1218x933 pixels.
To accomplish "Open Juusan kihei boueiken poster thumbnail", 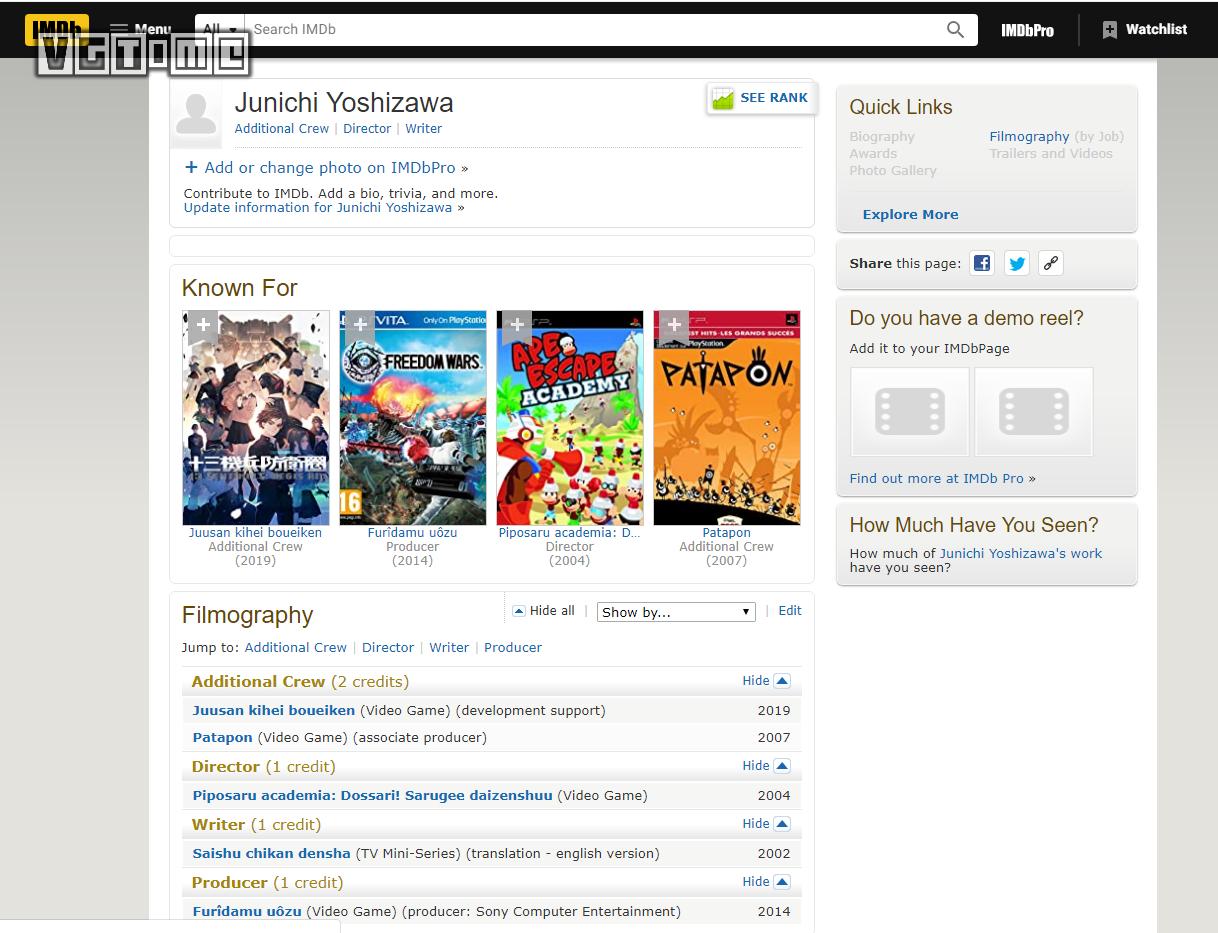I will (256, 418).
